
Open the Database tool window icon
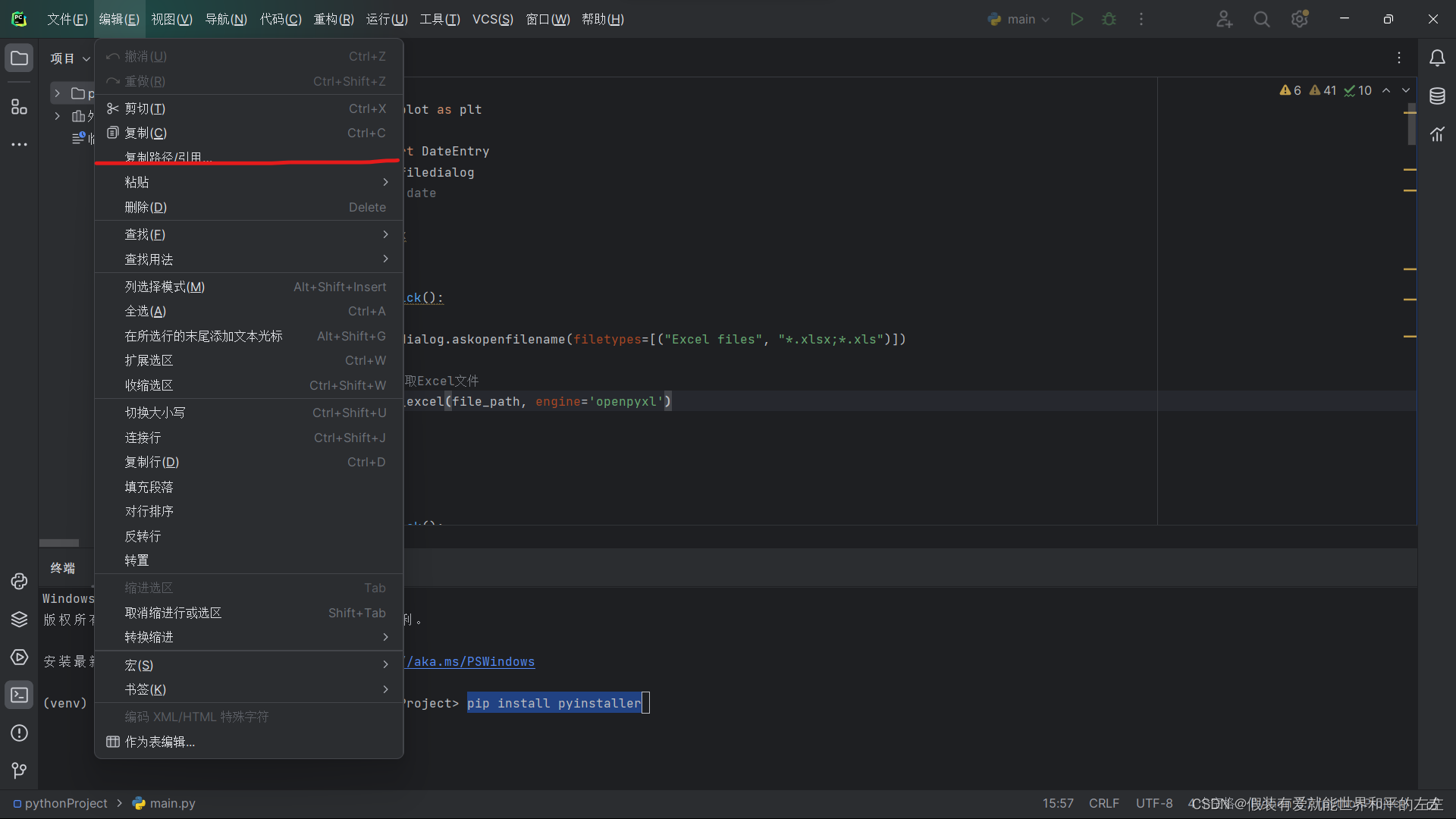tap(1437, 96)
